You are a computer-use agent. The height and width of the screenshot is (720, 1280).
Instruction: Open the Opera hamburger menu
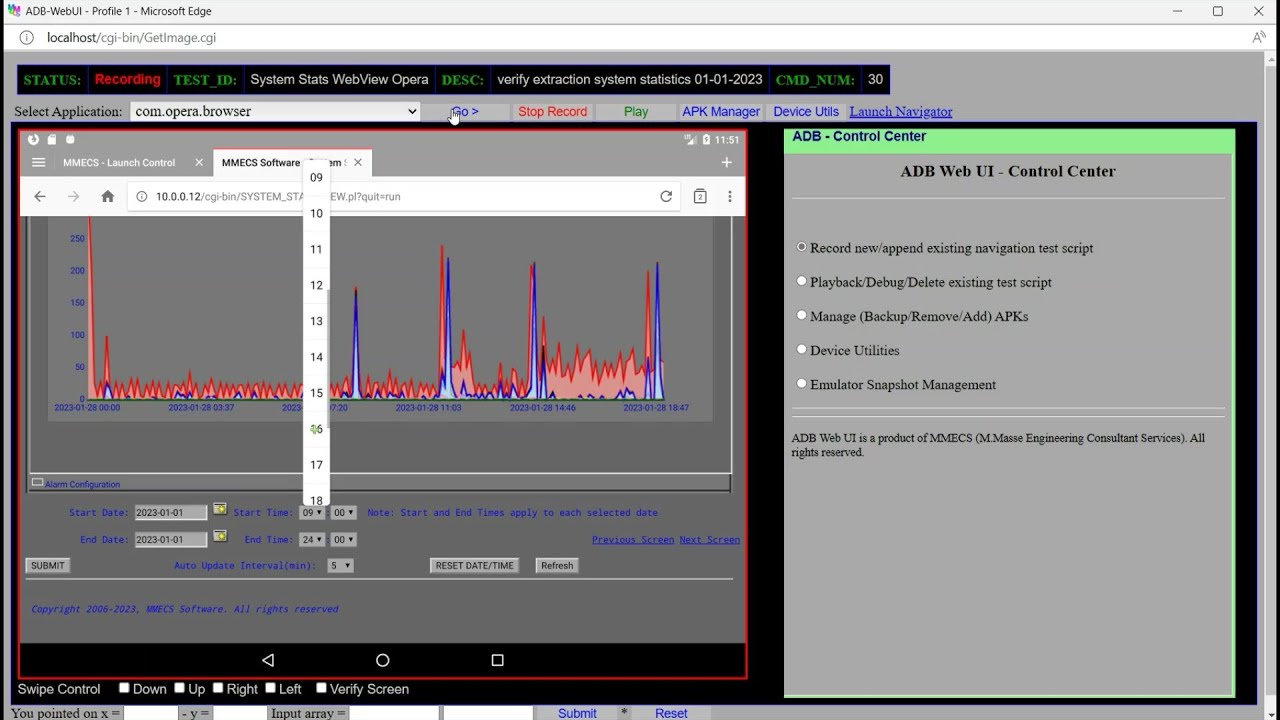click(38, 162)
